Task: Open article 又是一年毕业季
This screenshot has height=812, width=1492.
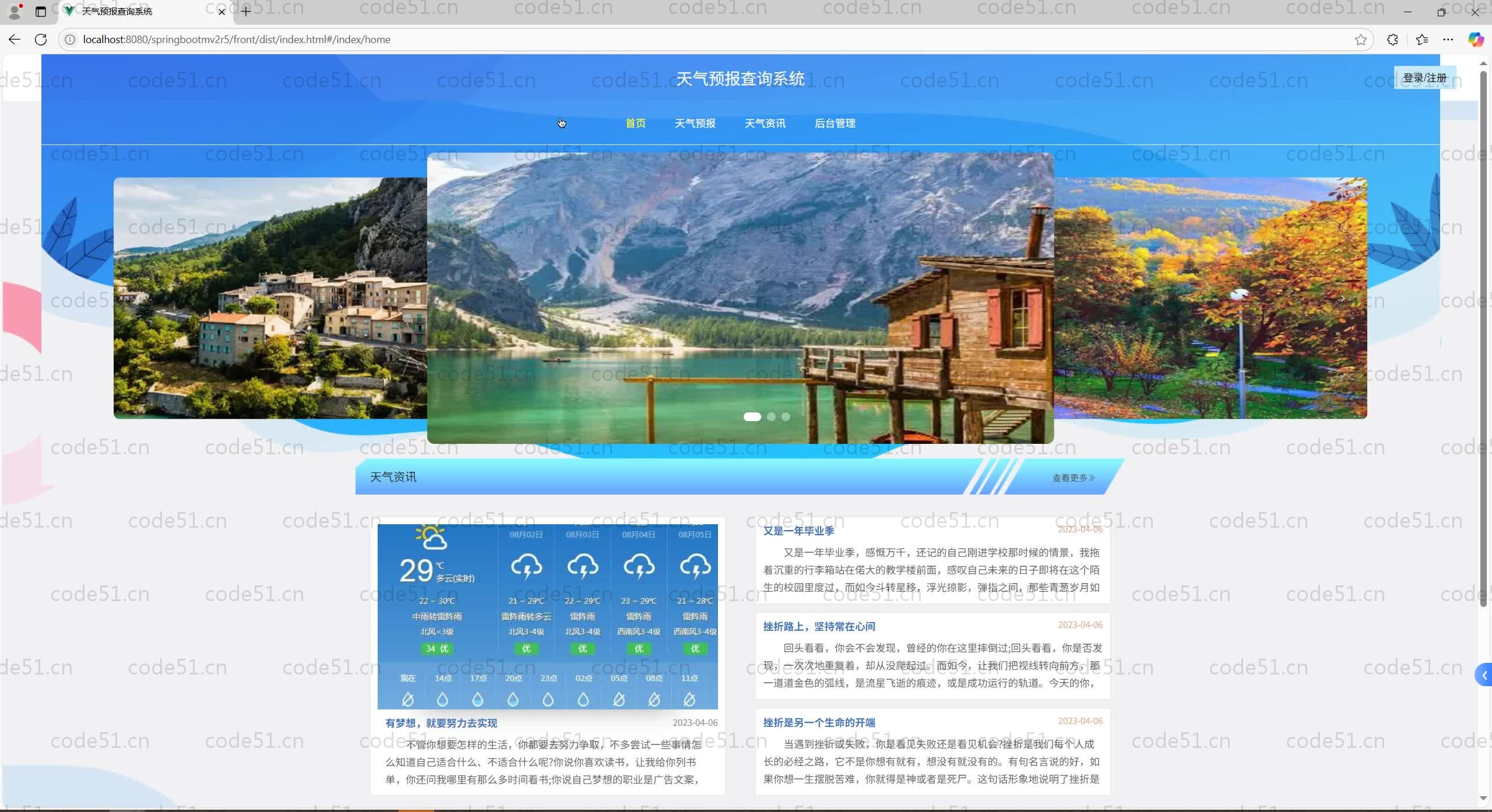Action: 798,531
